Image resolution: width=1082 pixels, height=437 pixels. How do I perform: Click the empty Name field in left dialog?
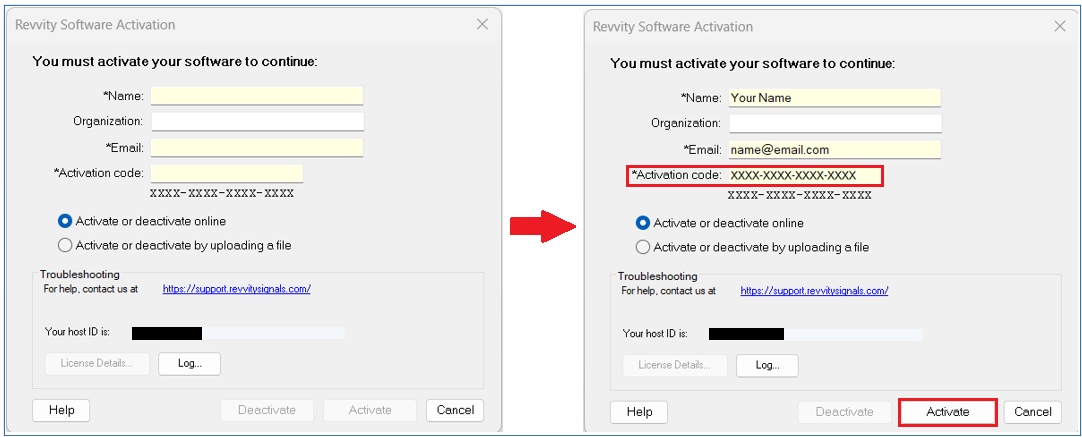(257, 95)
